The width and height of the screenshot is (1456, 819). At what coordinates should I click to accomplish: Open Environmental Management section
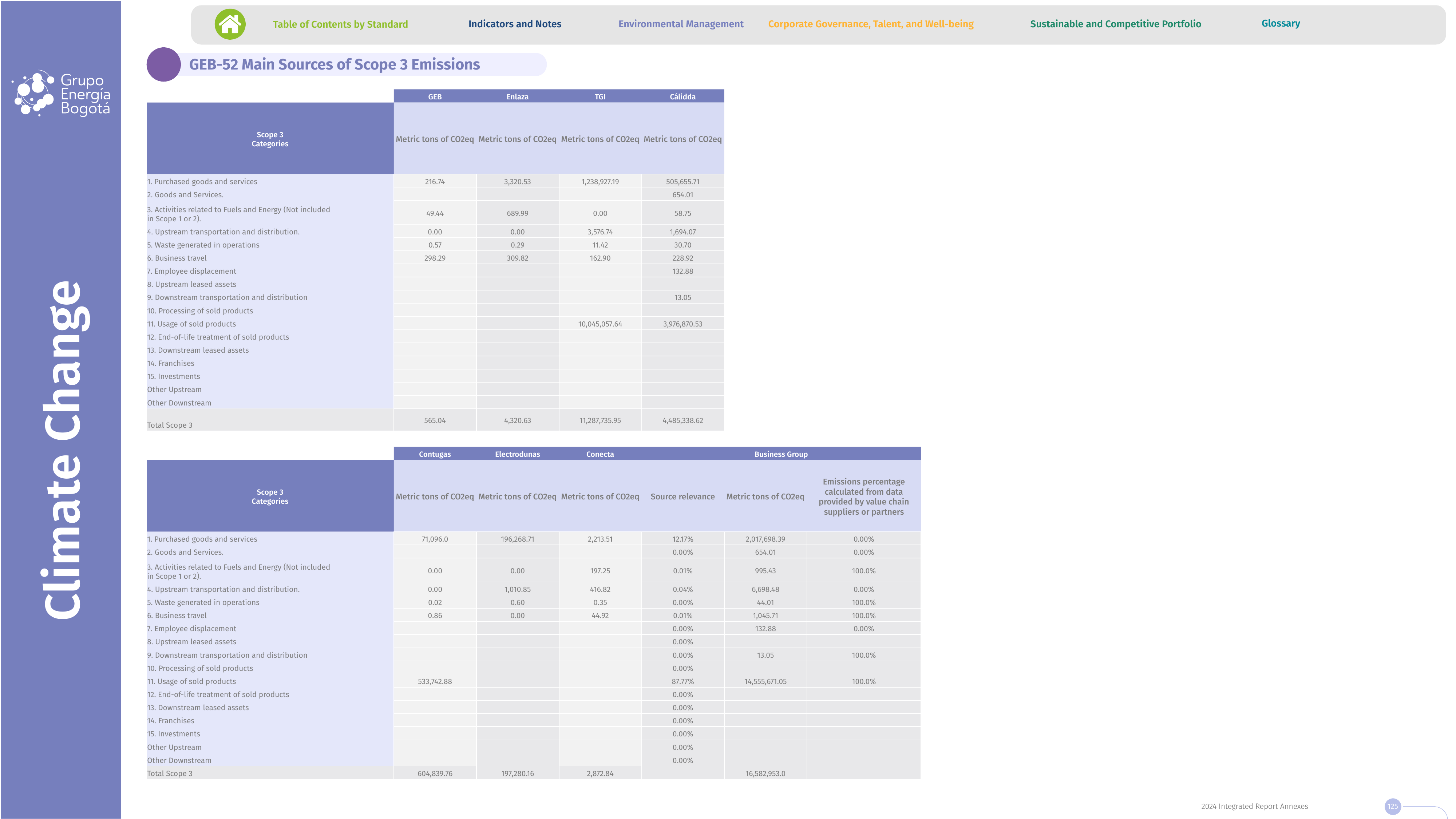[x=681, y=24]
